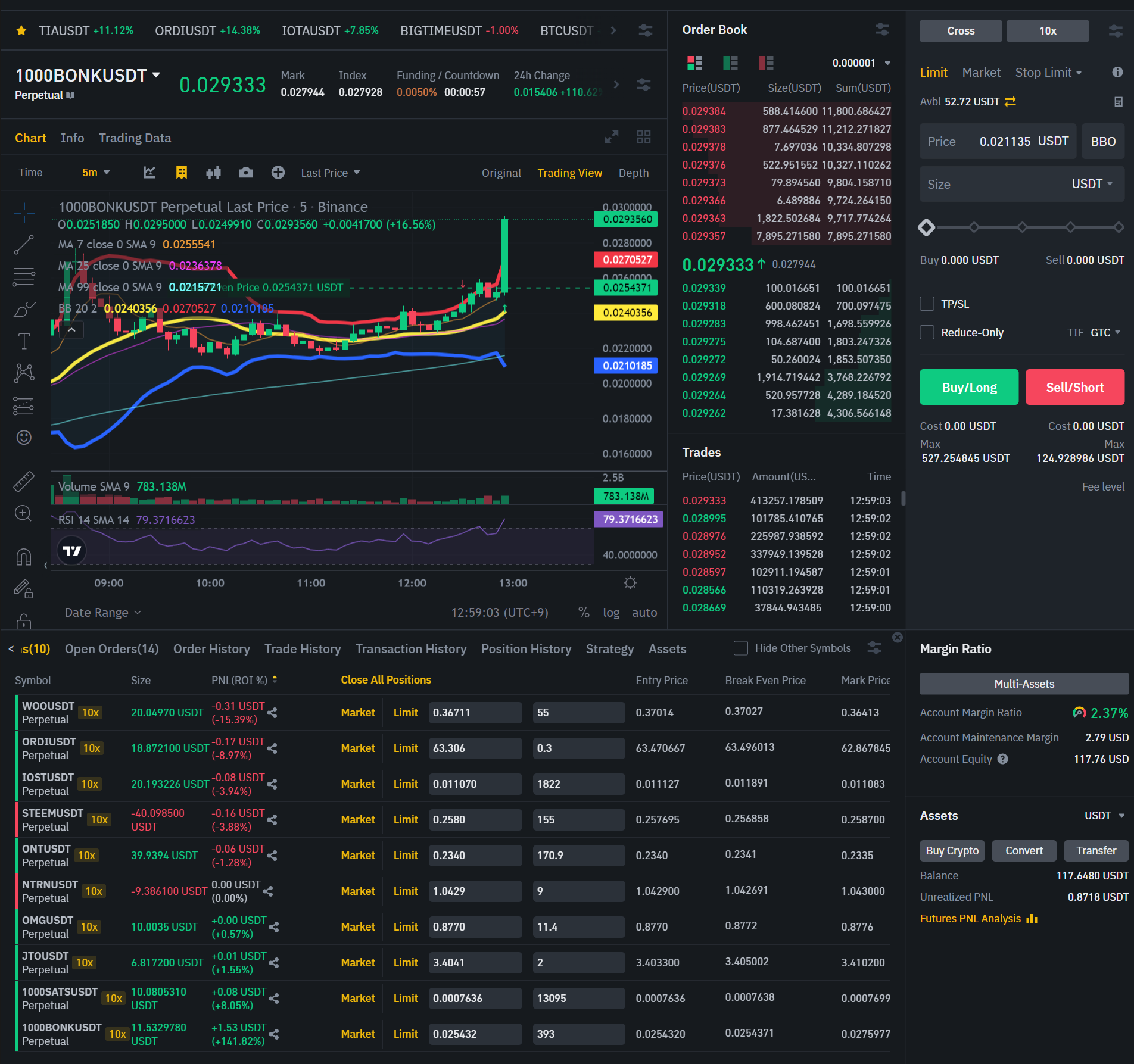Switch chart view to Original

tap(501, 173)
